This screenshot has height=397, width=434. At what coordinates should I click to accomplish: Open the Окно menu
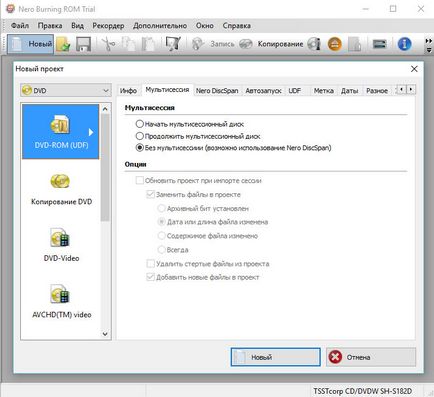(205, 26)
